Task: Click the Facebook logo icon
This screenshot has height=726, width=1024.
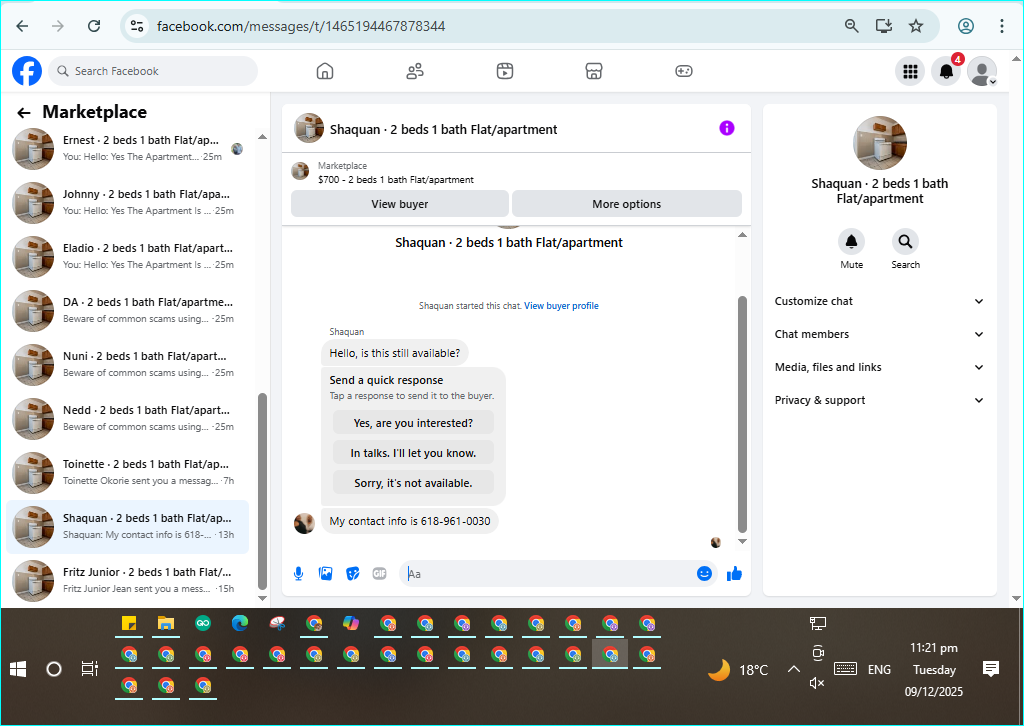Action: click(x=27, y=71)
